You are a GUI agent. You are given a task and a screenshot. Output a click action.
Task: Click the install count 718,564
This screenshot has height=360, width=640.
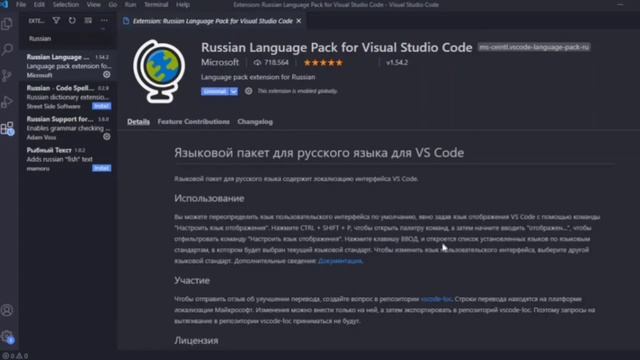point(271,62)
